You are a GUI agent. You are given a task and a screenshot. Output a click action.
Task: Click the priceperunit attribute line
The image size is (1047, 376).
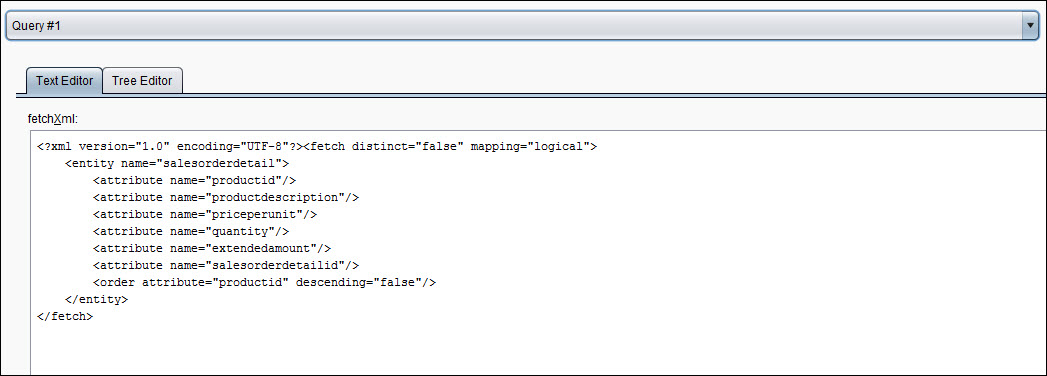[205, 214]
